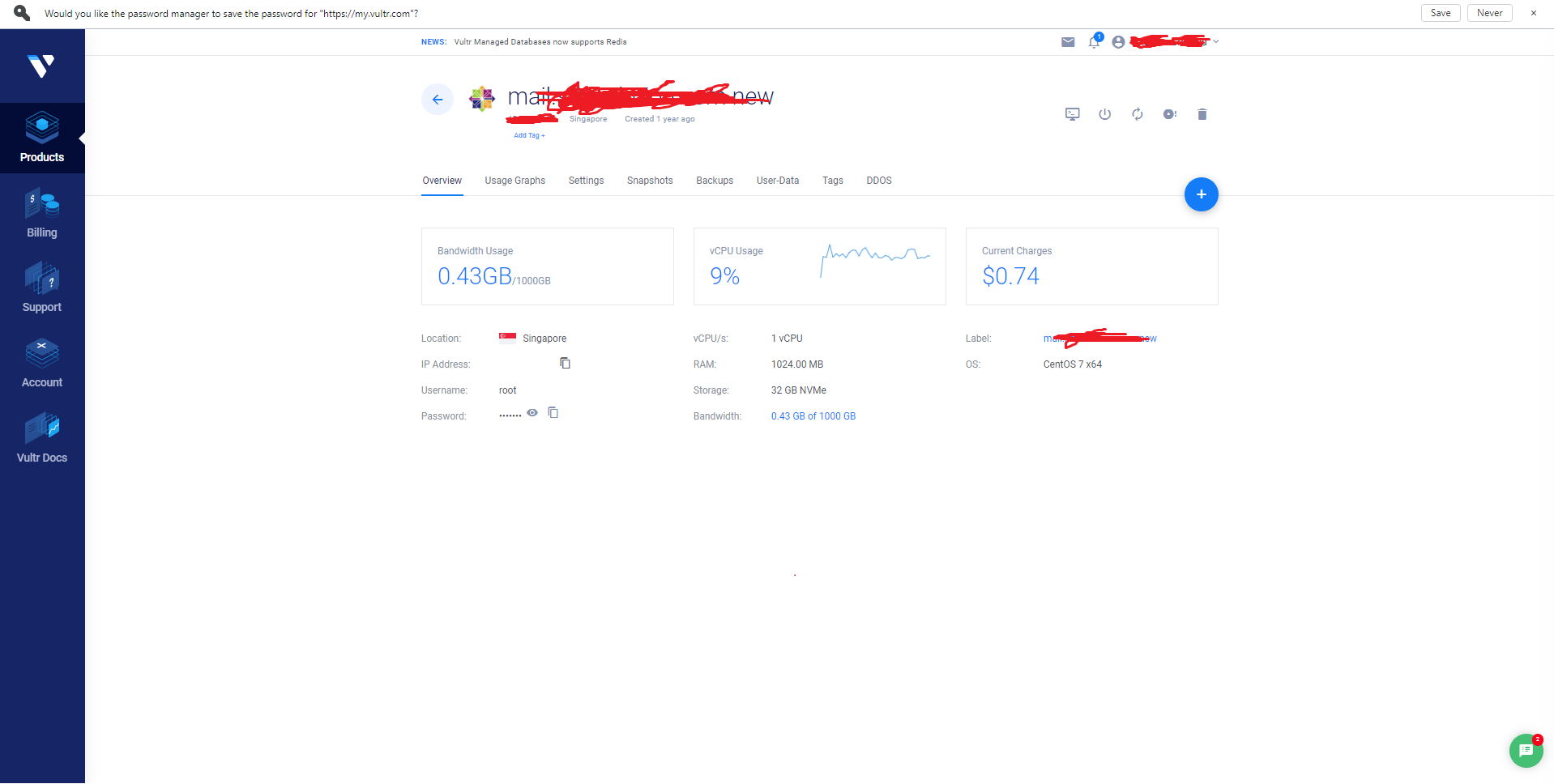Click Never on the password manager prompt
Viewport: 1554px width, 784px height.
[x=1489, y=13]
